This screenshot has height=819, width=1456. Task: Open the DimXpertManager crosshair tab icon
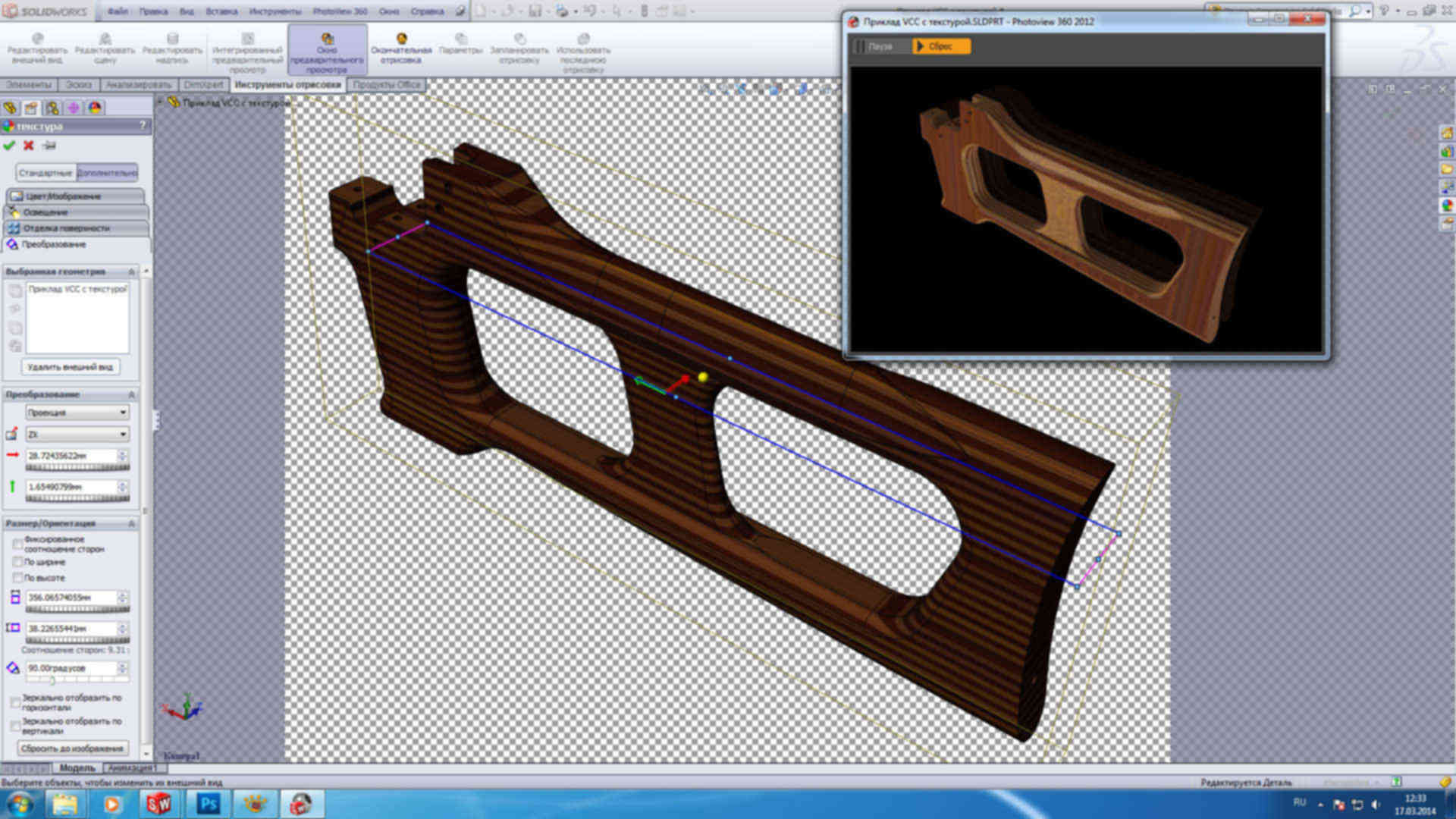tap(74, 108)
